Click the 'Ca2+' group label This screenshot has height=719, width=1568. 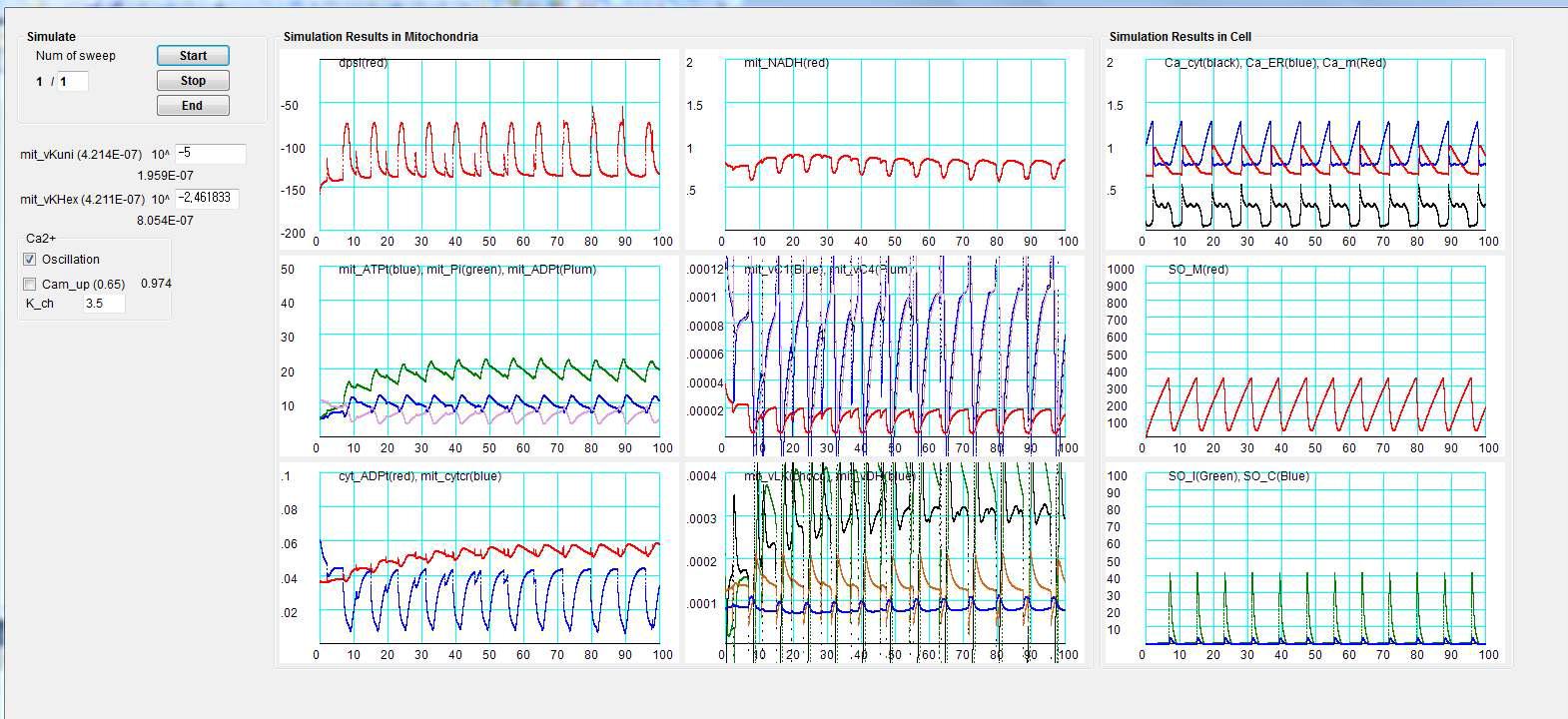[41, 239]
